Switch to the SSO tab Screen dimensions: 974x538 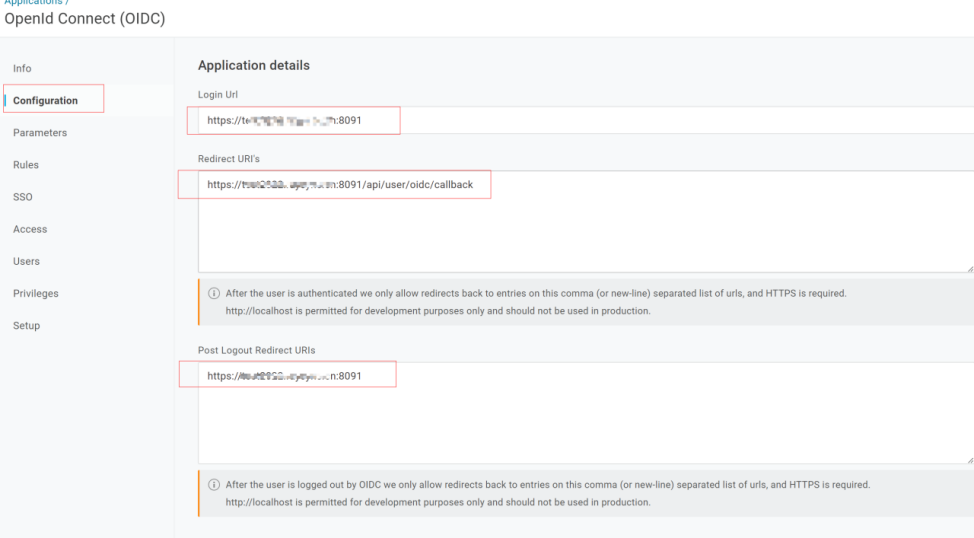pos(24,197)
